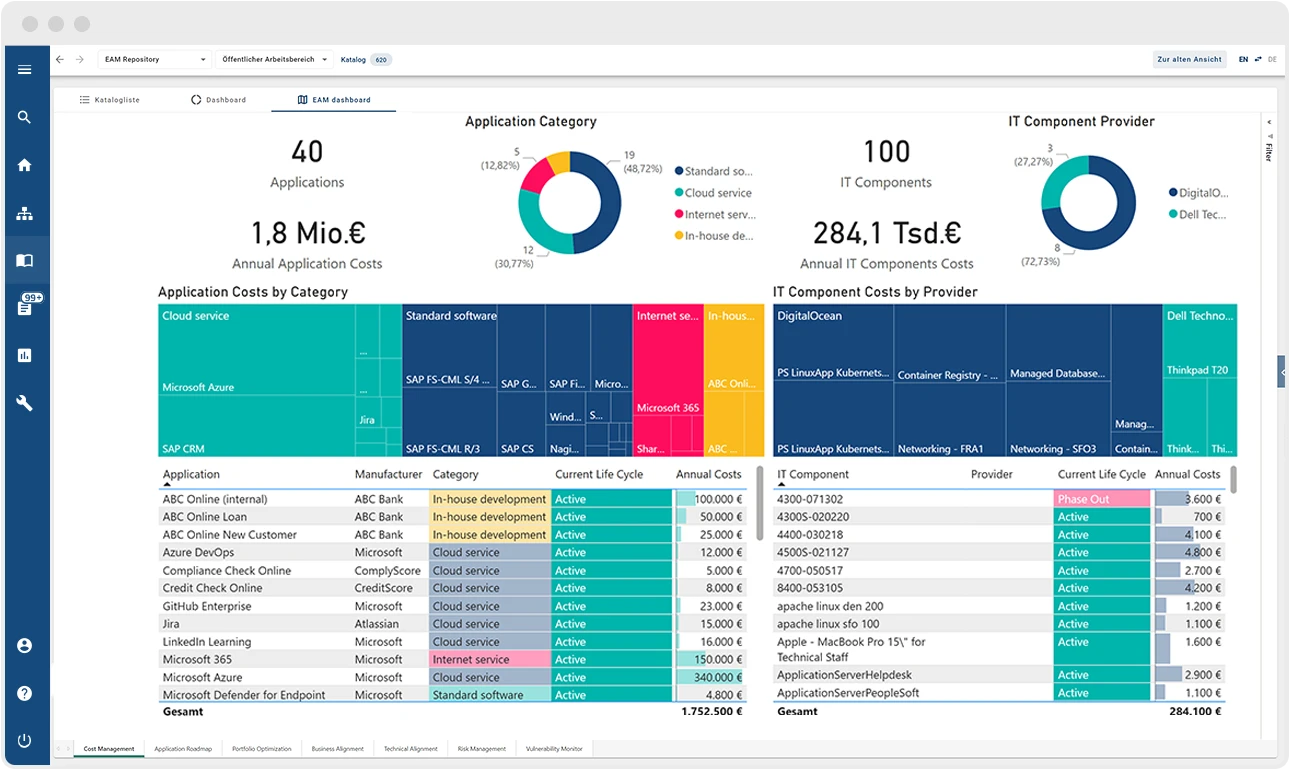
Task: Open the help question mark icon
Action: 25,694
